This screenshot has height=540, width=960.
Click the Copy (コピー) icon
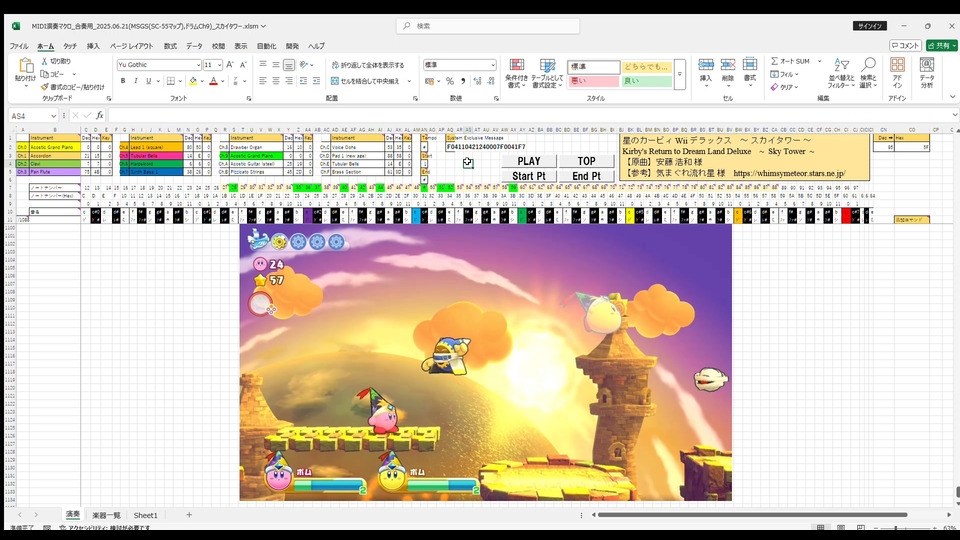pos(45,74)
